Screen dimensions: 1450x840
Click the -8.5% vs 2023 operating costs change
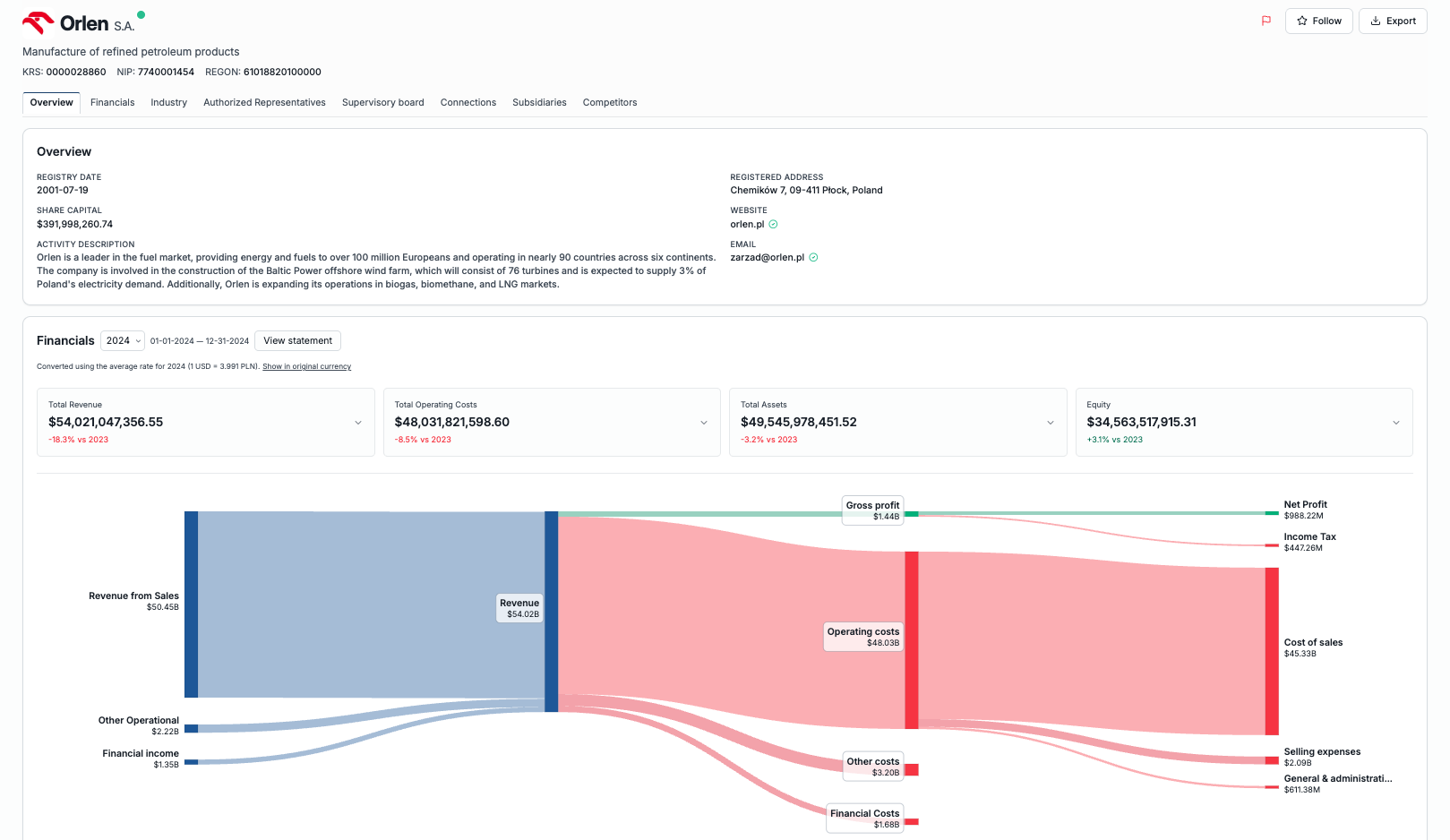423,440
